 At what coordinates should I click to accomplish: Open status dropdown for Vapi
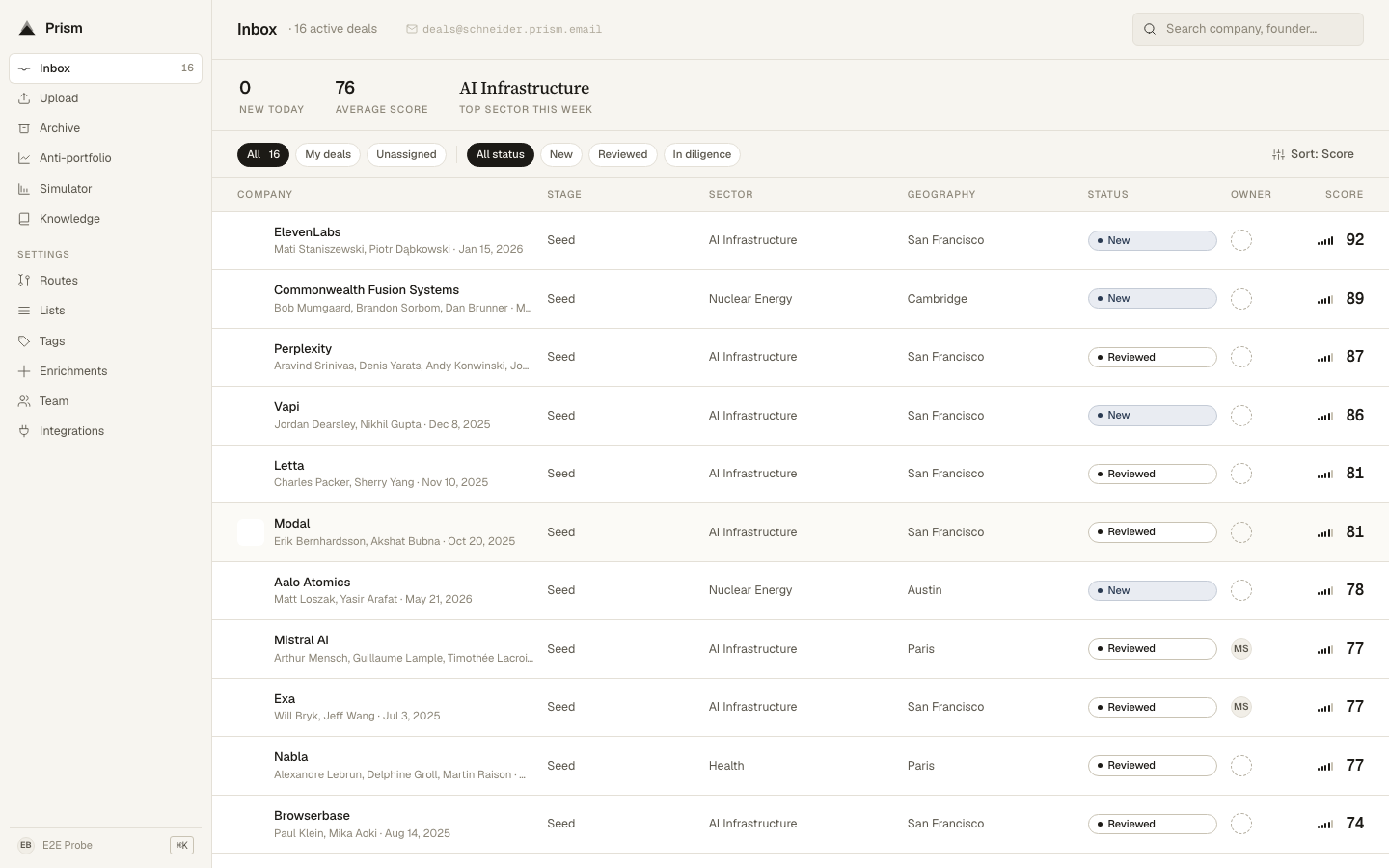click(1152, 416)
